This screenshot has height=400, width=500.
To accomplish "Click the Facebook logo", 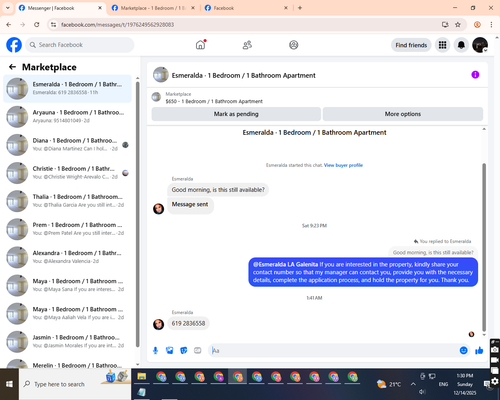I will coord(14,45).
